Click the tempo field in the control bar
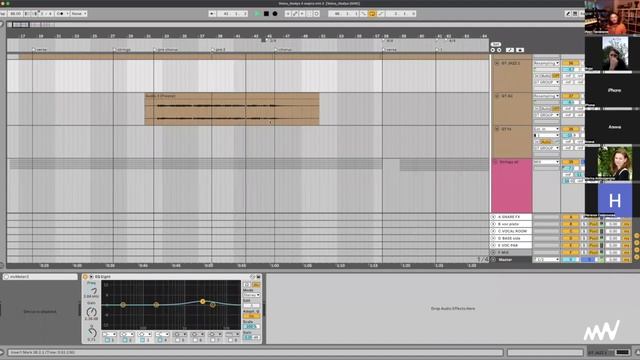The height and width of the screenshot is (360, 640). tap(15, 13)
